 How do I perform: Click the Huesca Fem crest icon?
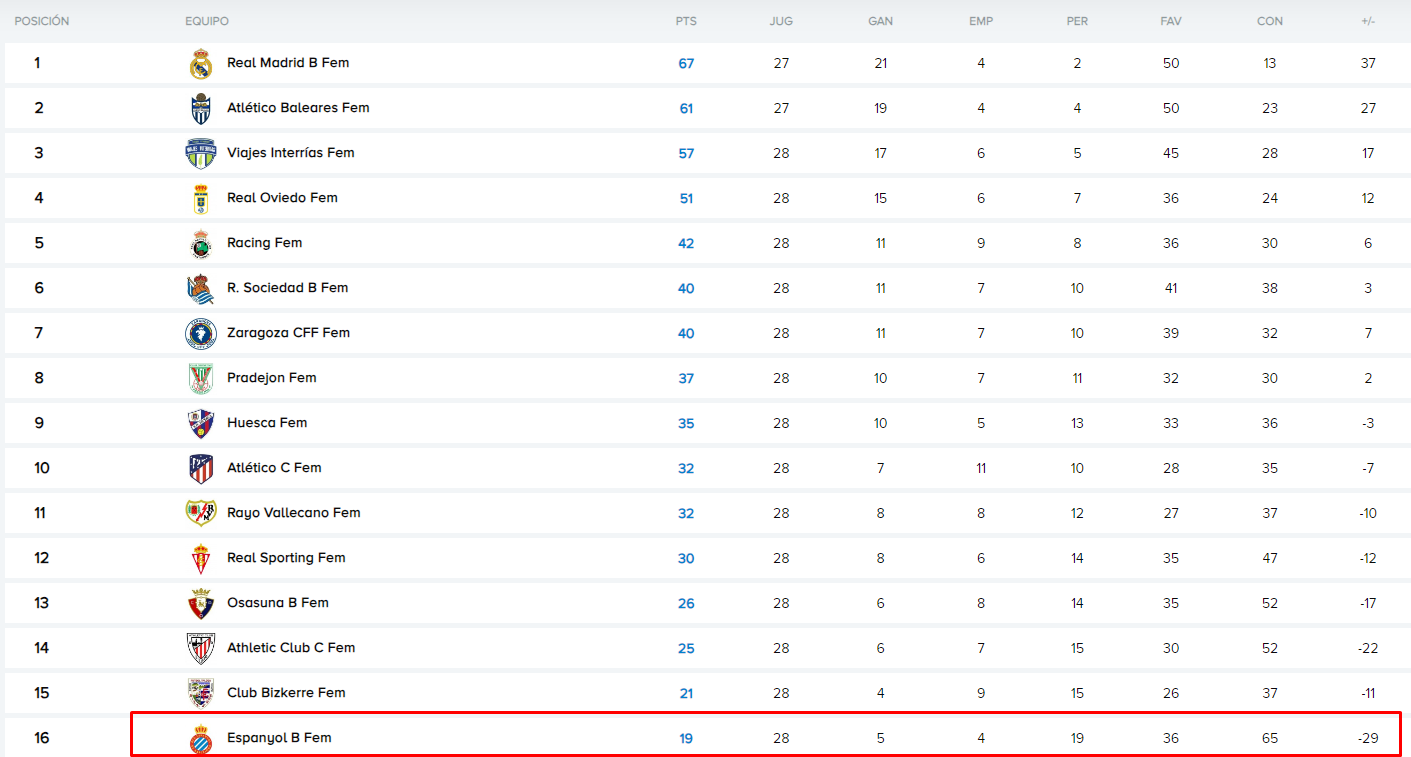[201, 424]
